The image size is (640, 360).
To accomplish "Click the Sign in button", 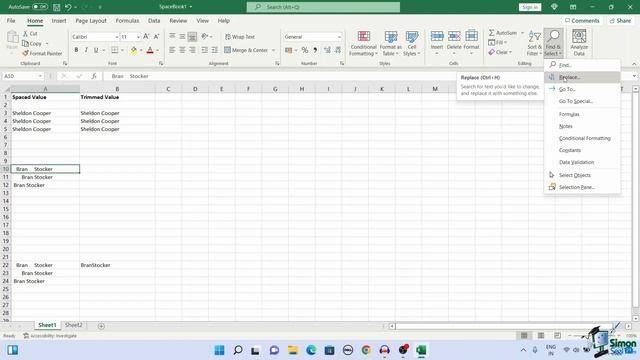I will tap(530, 7).
